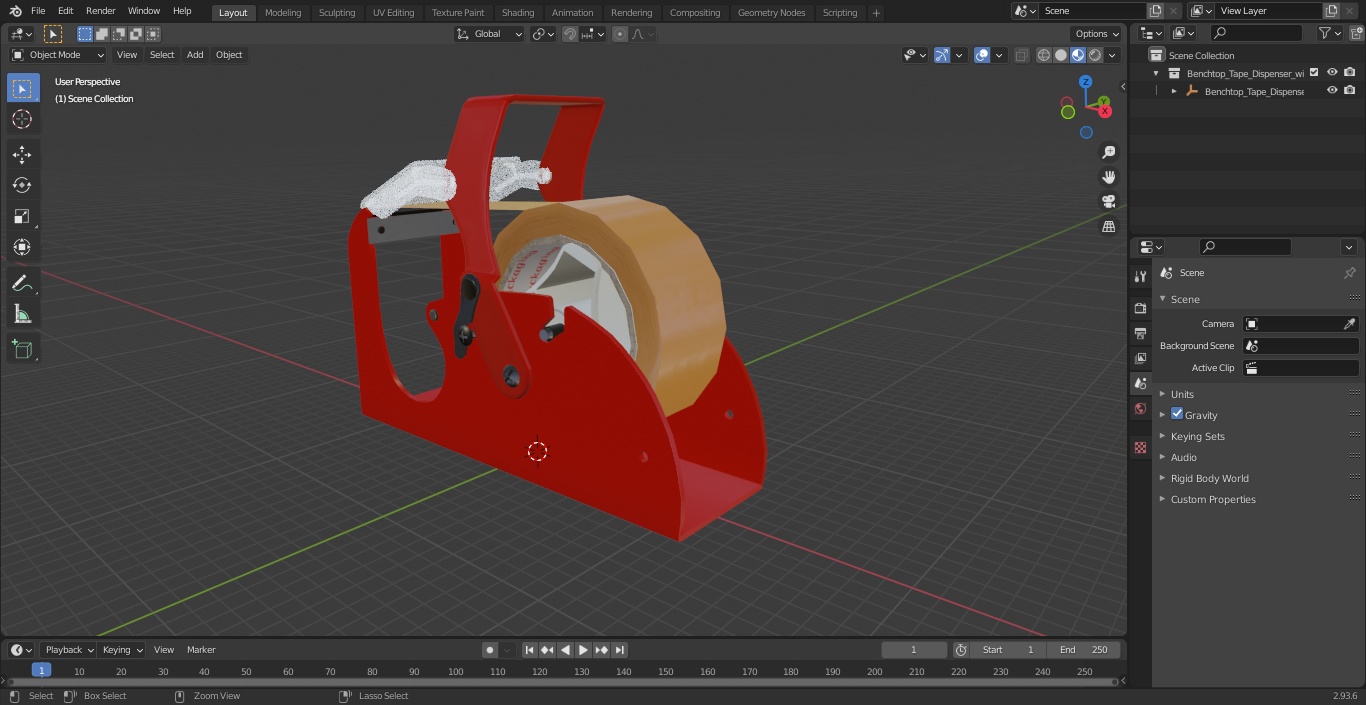Viewport: 1366px width, 705px height.
Task: Hide the Benchtop_Tape_Dispenser object with eye icon
Action: pyautogui.click(x=1331, y=91)
